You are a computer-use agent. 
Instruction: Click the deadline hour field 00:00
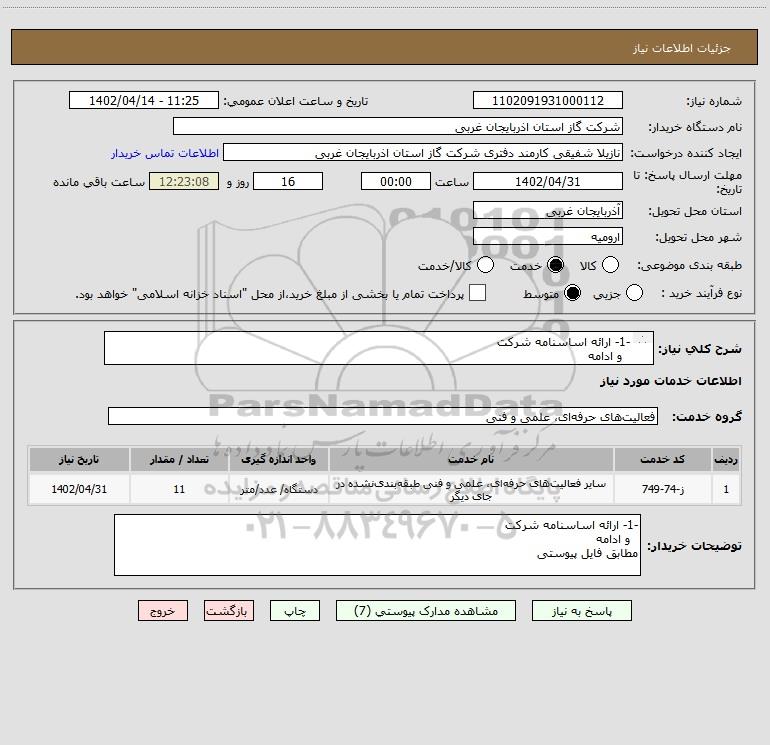[x=396, y=182]
